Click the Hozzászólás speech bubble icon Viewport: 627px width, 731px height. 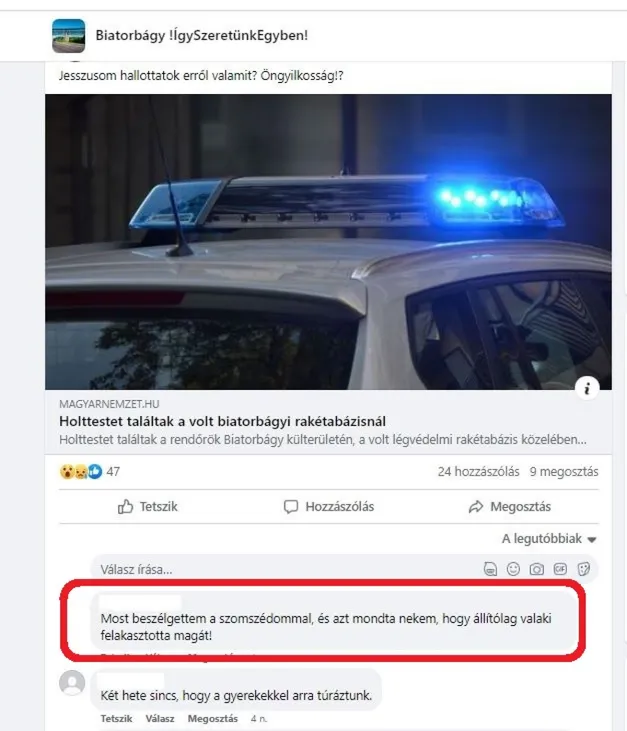[x=291, y=507]
